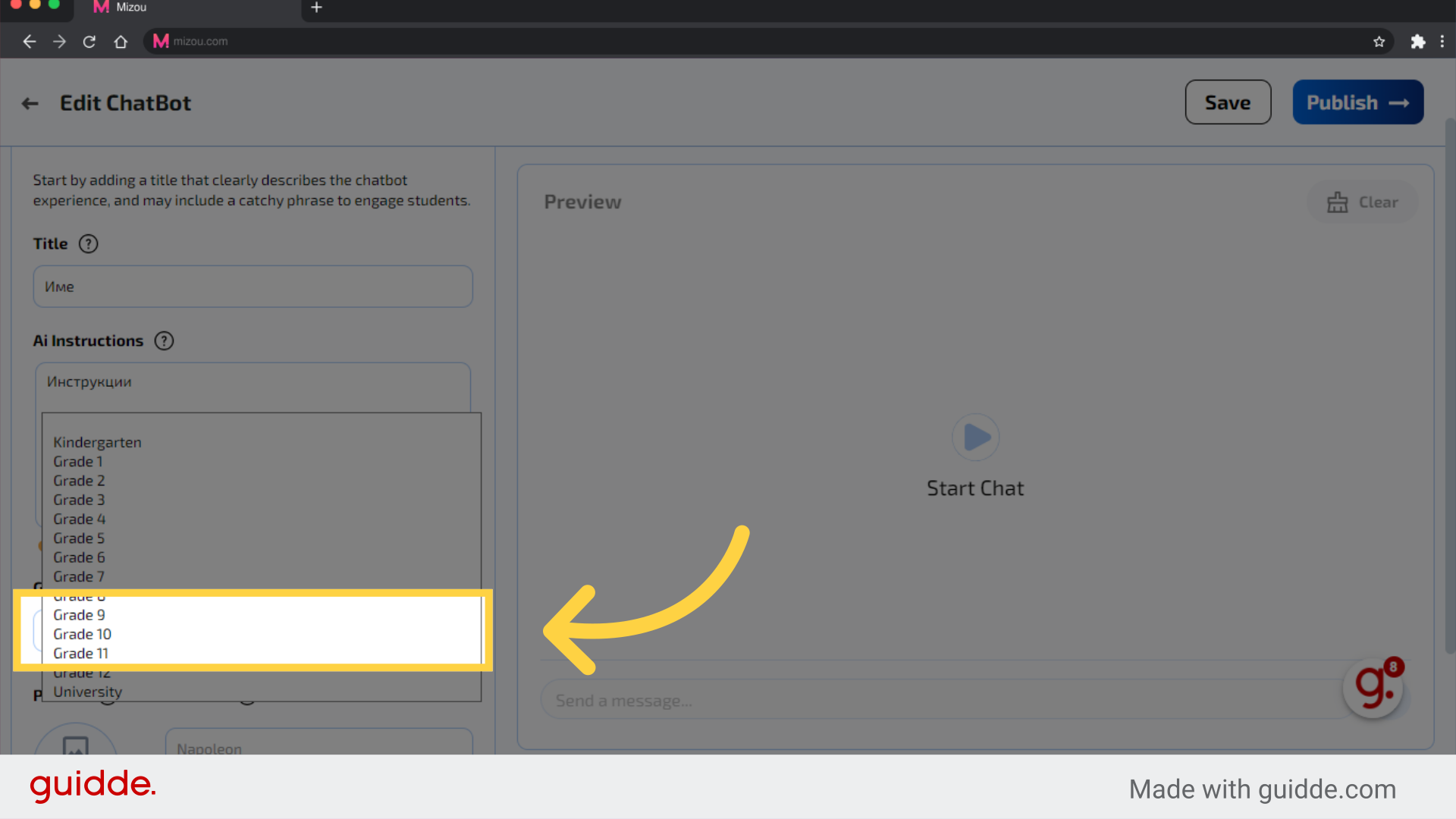The width and height of the screenshot is (1456, 819).
Task: Click the browser back navigation arrow
Action: click(29, 41)
